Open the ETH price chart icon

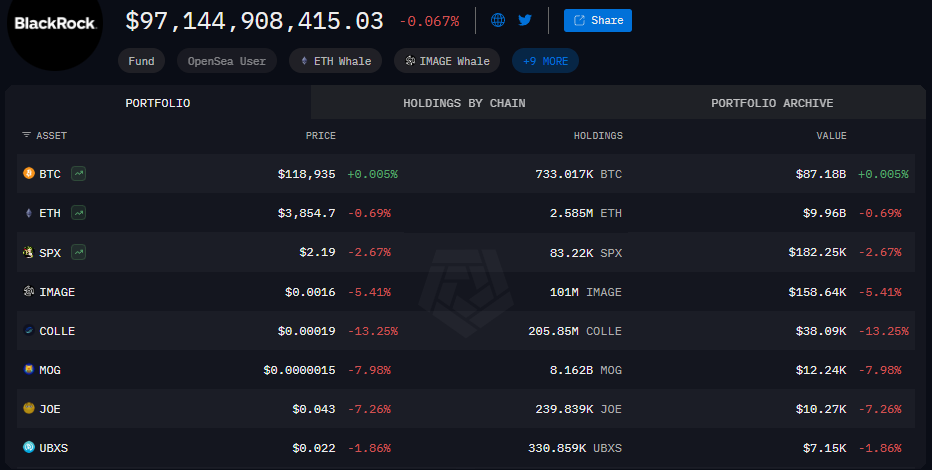tap(78, 213)
